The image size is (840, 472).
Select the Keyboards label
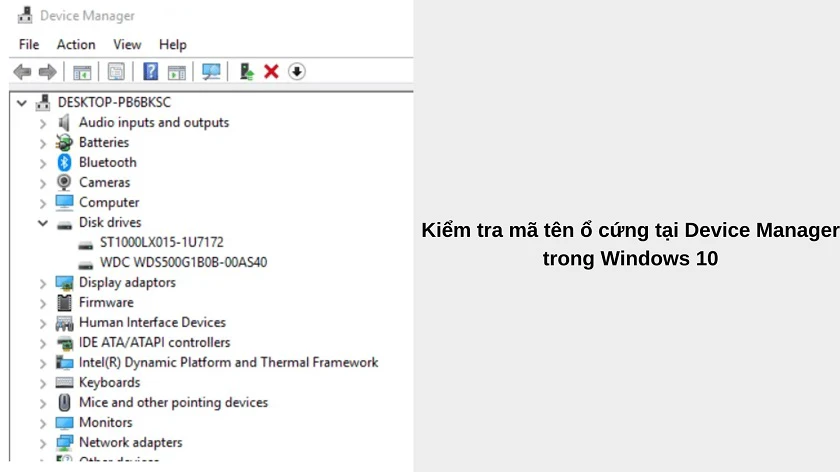pyautogui.click(x=109, y=383)
